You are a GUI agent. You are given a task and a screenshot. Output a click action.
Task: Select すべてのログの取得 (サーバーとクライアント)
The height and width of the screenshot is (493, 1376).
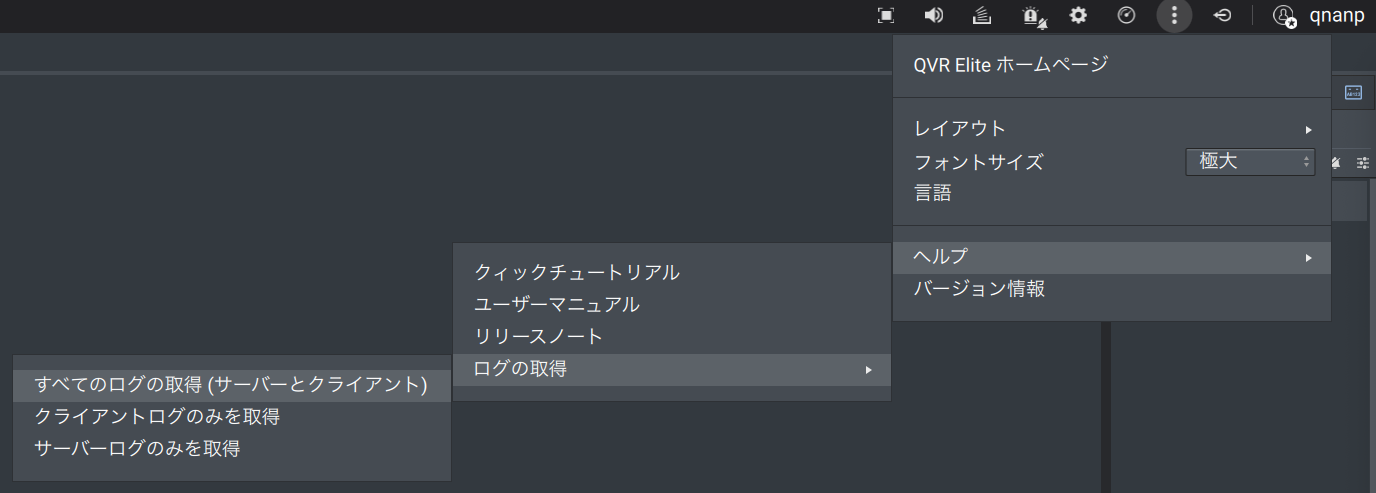pos(231,385)
